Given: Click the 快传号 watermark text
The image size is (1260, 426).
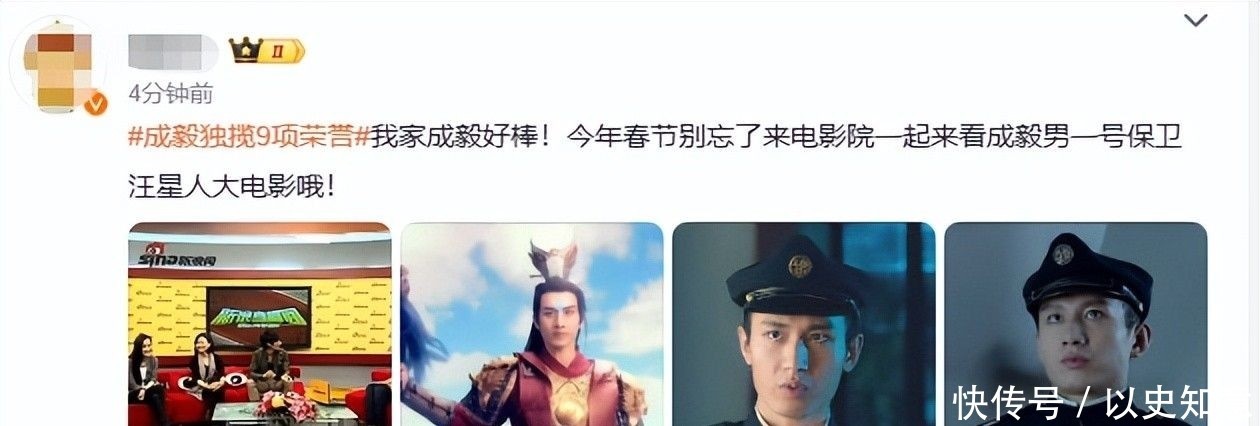Looking at the screenshot, I should click(1008, 403).
